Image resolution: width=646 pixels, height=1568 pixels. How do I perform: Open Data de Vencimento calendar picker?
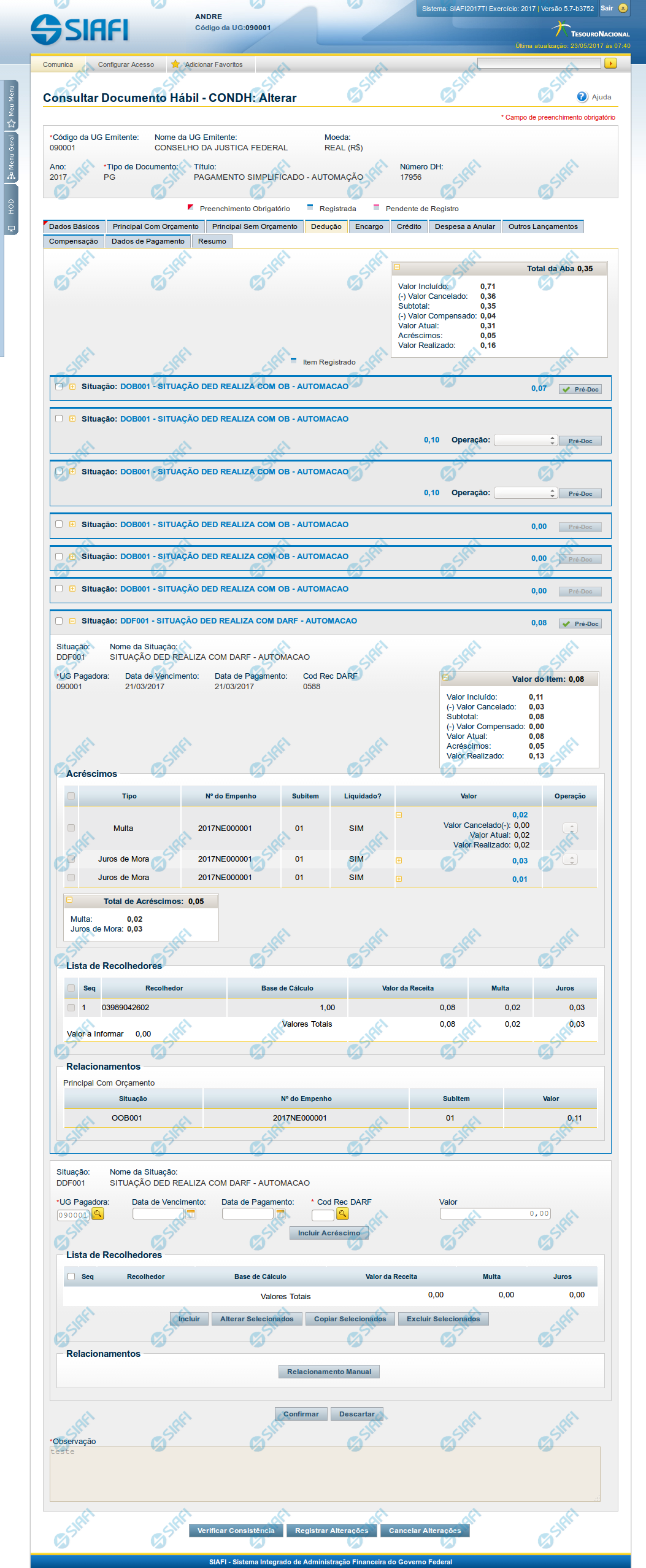[191, 1214]
